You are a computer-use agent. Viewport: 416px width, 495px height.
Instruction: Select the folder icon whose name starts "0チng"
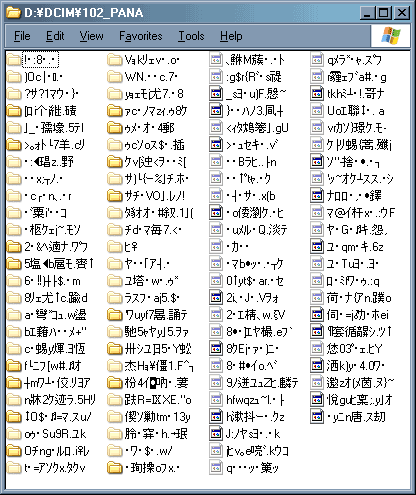[14, 451]
